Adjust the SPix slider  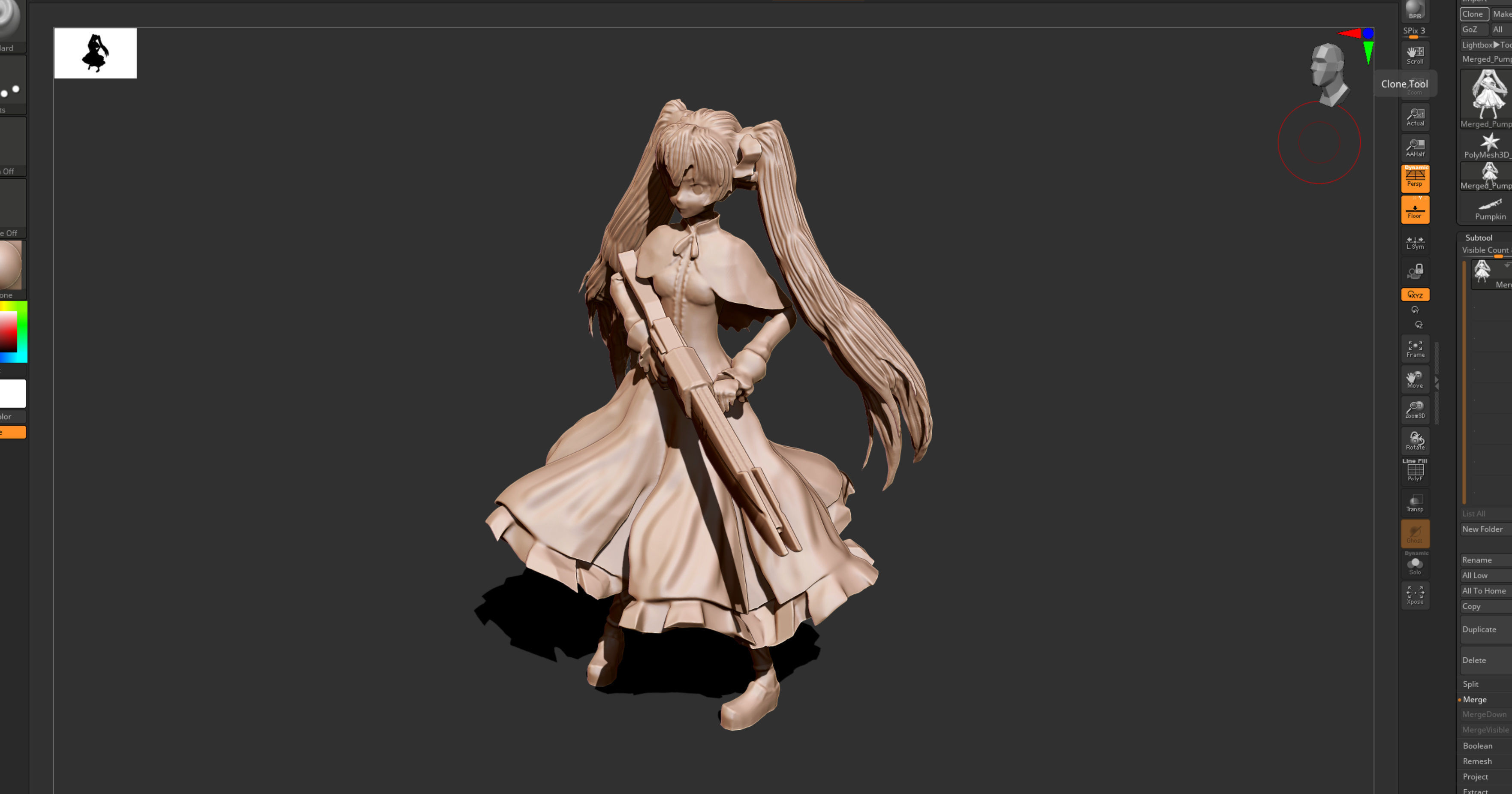[1415, 32]
